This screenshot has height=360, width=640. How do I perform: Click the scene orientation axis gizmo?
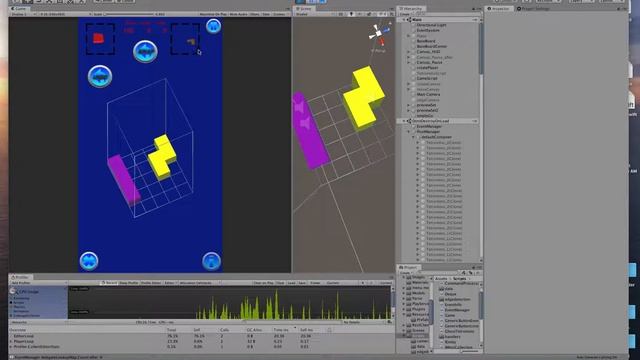[x=379, y=34]
